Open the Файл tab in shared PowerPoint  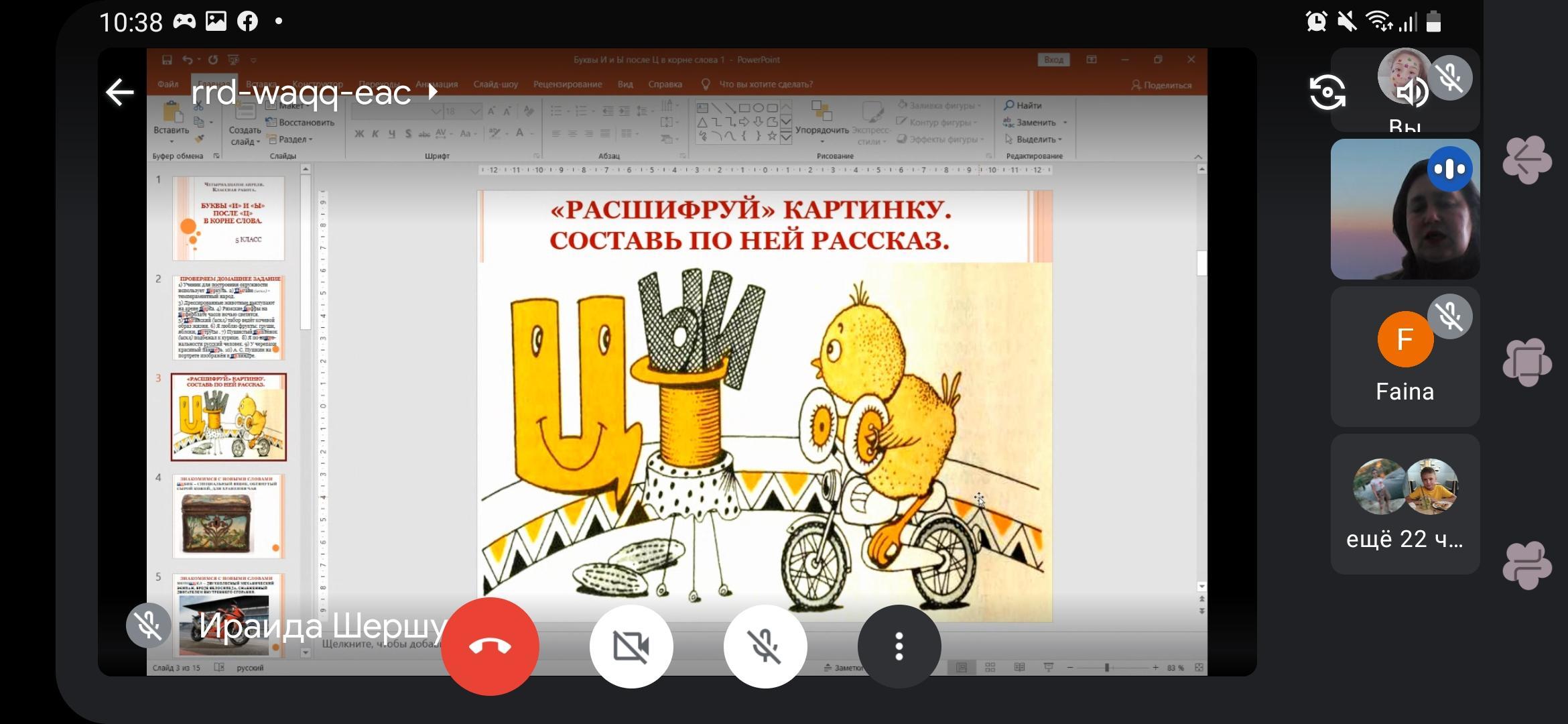168,84
